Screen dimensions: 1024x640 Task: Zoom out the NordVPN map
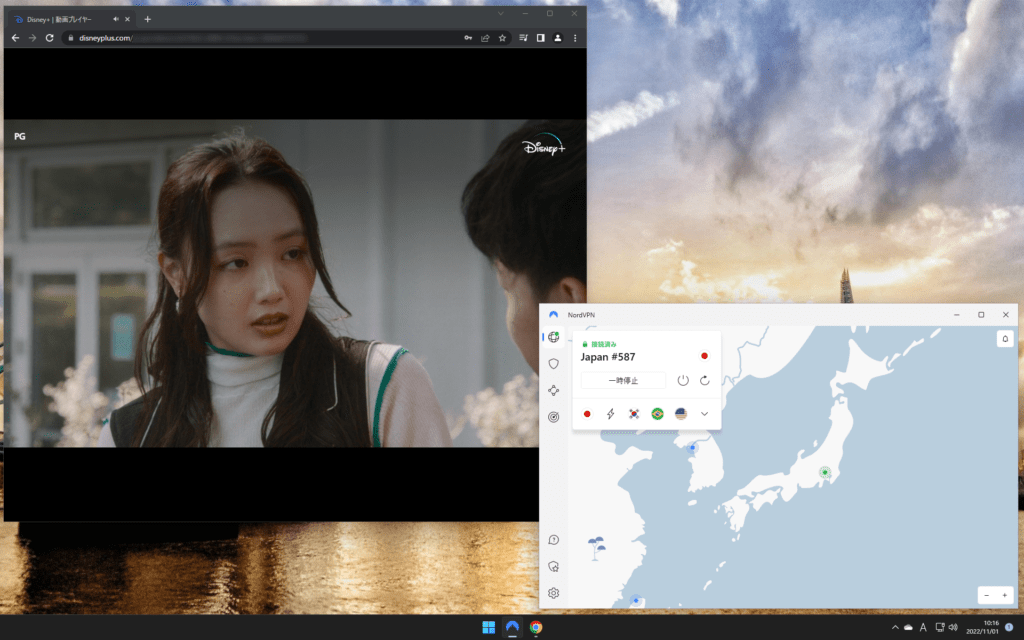987,595
